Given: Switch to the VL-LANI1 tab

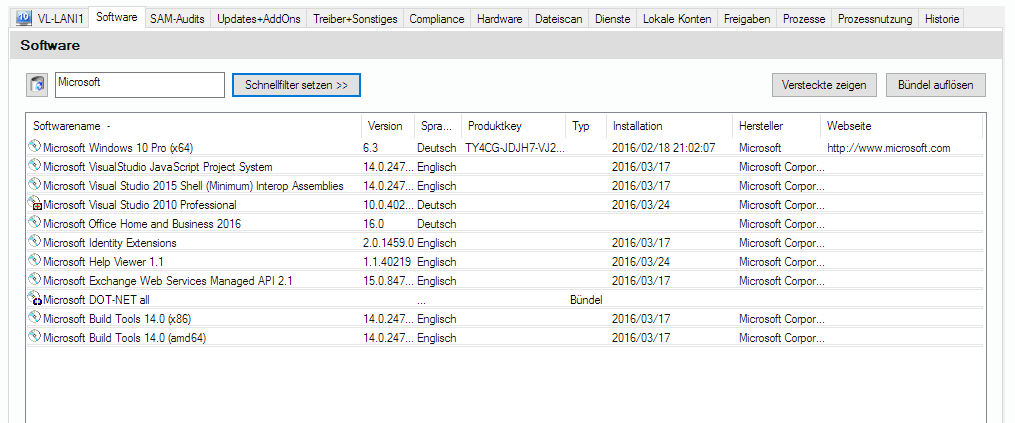Looking at the screenshot, I should tap(50, 19).
